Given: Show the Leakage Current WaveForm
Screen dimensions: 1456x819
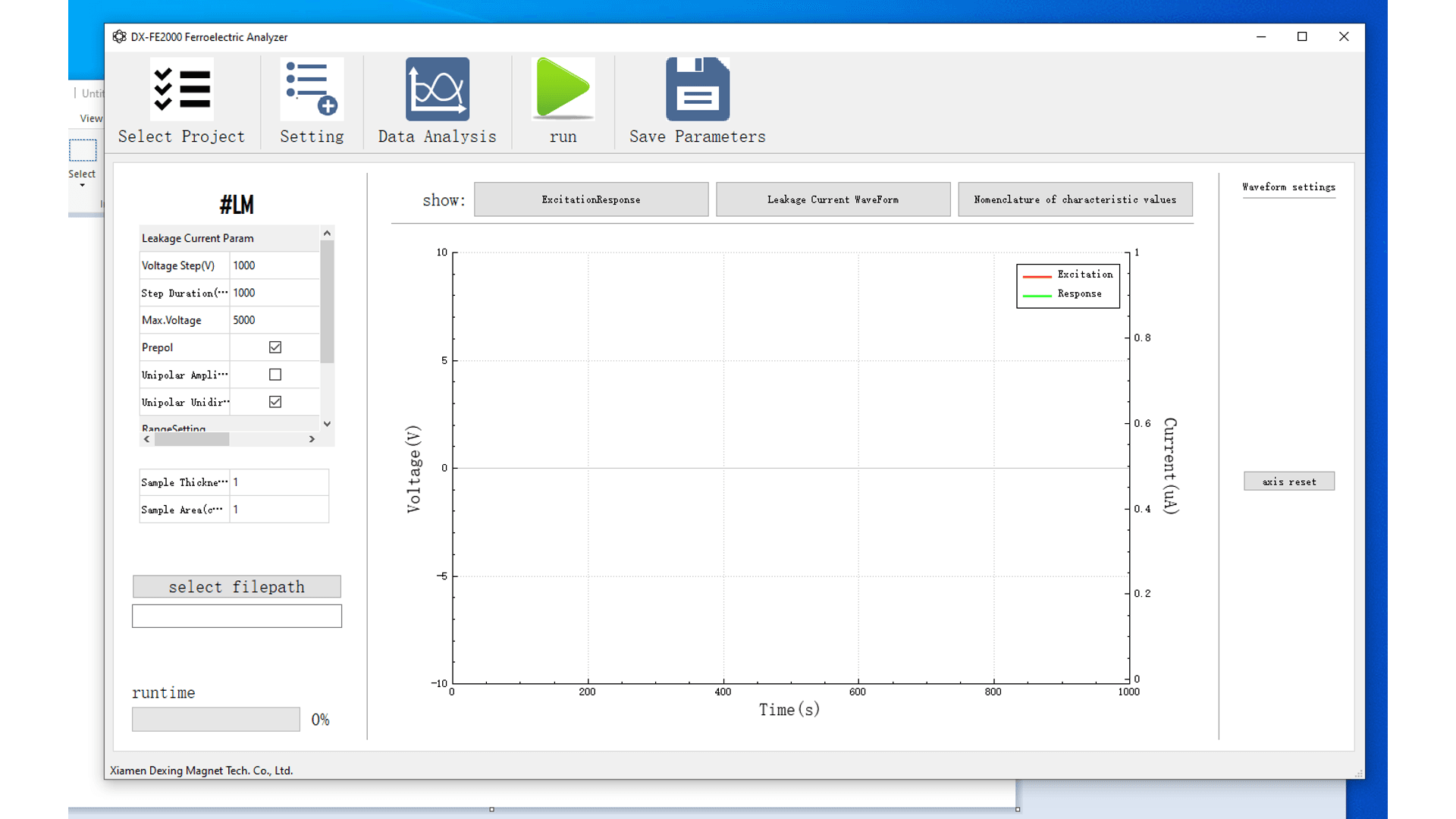Looking at the screenshot, I should click(832, 199).
